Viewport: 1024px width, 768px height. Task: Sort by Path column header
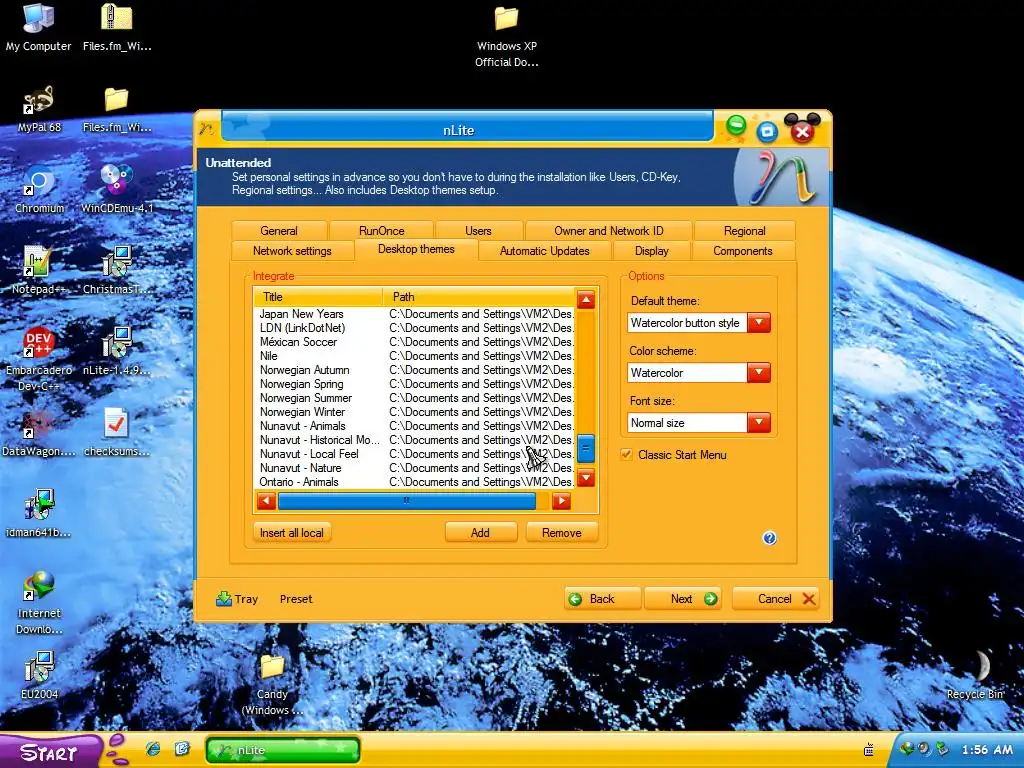point(479,296)
